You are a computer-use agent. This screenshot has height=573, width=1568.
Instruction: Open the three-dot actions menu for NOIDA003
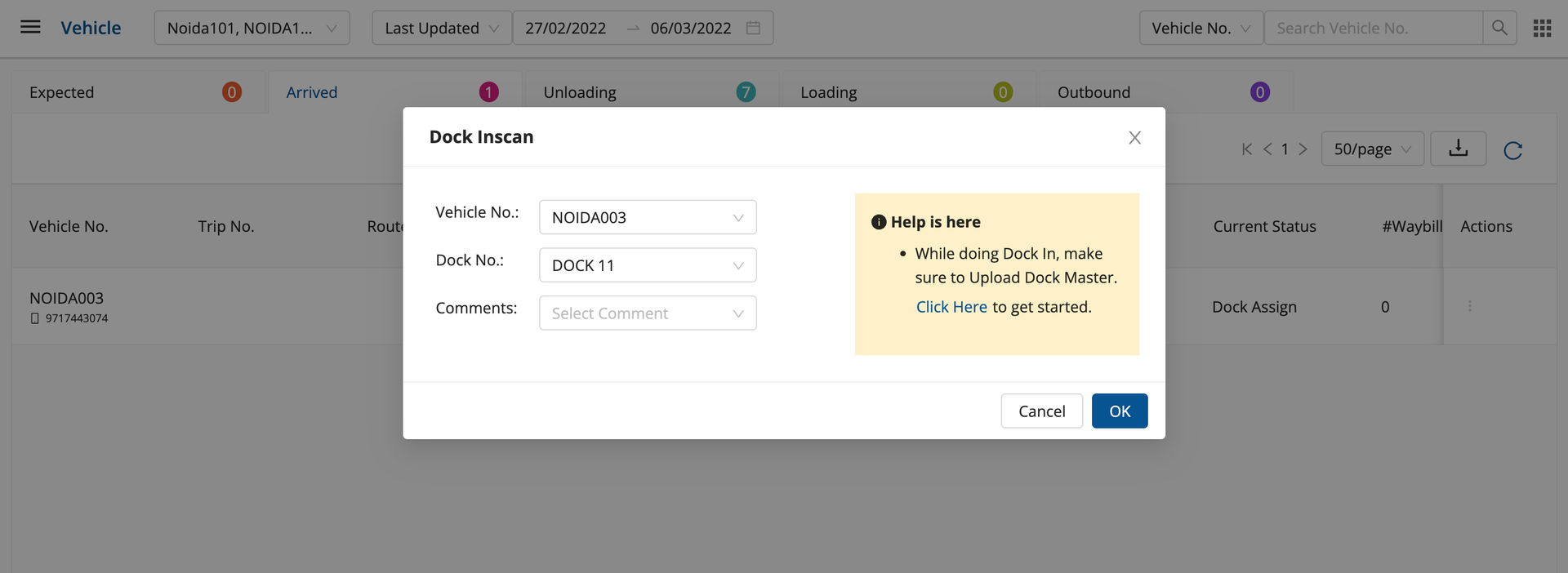[1469, 306]
